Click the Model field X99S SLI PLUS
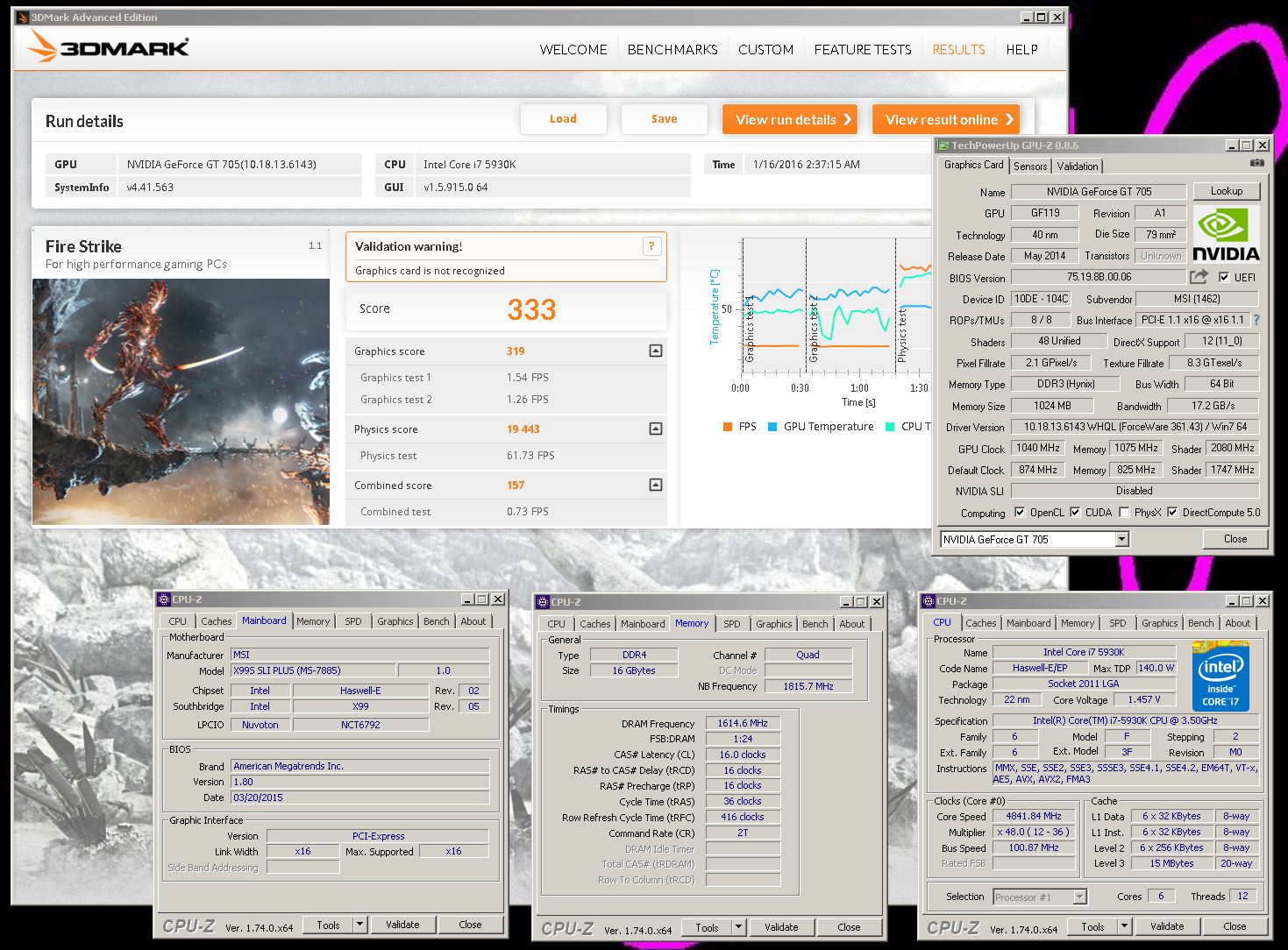The height and width of the screenshot is (950, 1288). coord(313,670)
